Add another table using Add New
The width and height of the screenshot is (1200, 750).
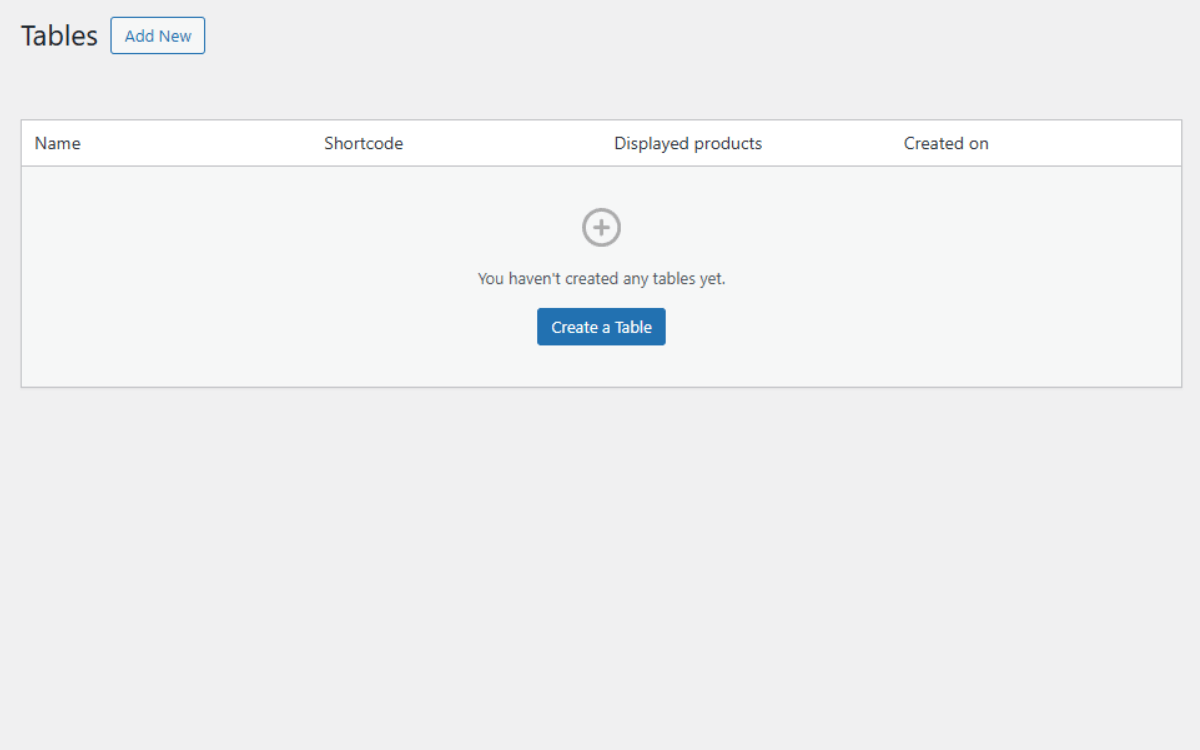157,35
